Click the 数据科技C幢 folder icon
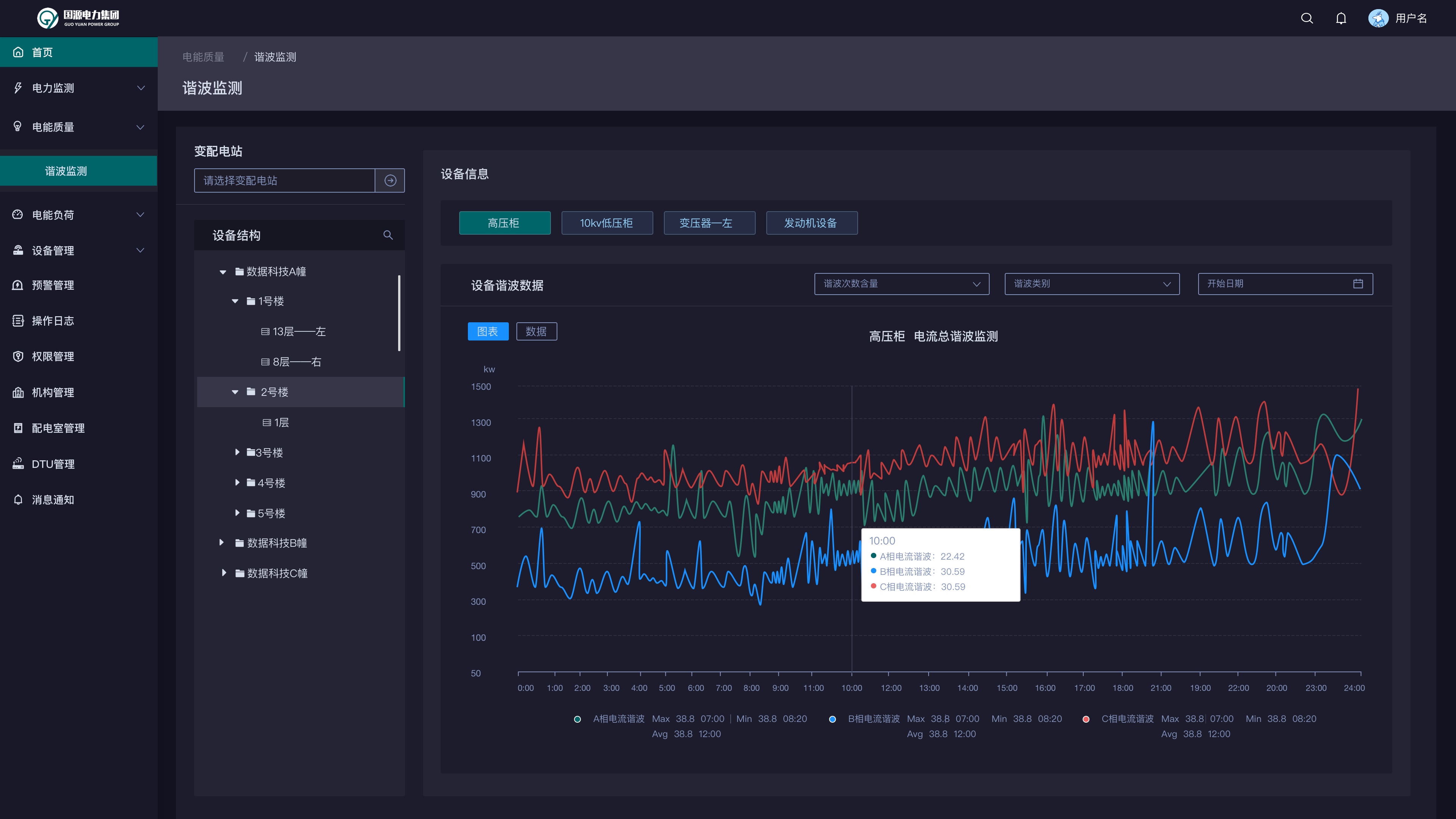The width and height of the screenshot is (1456, 819). tap(240, 573)
